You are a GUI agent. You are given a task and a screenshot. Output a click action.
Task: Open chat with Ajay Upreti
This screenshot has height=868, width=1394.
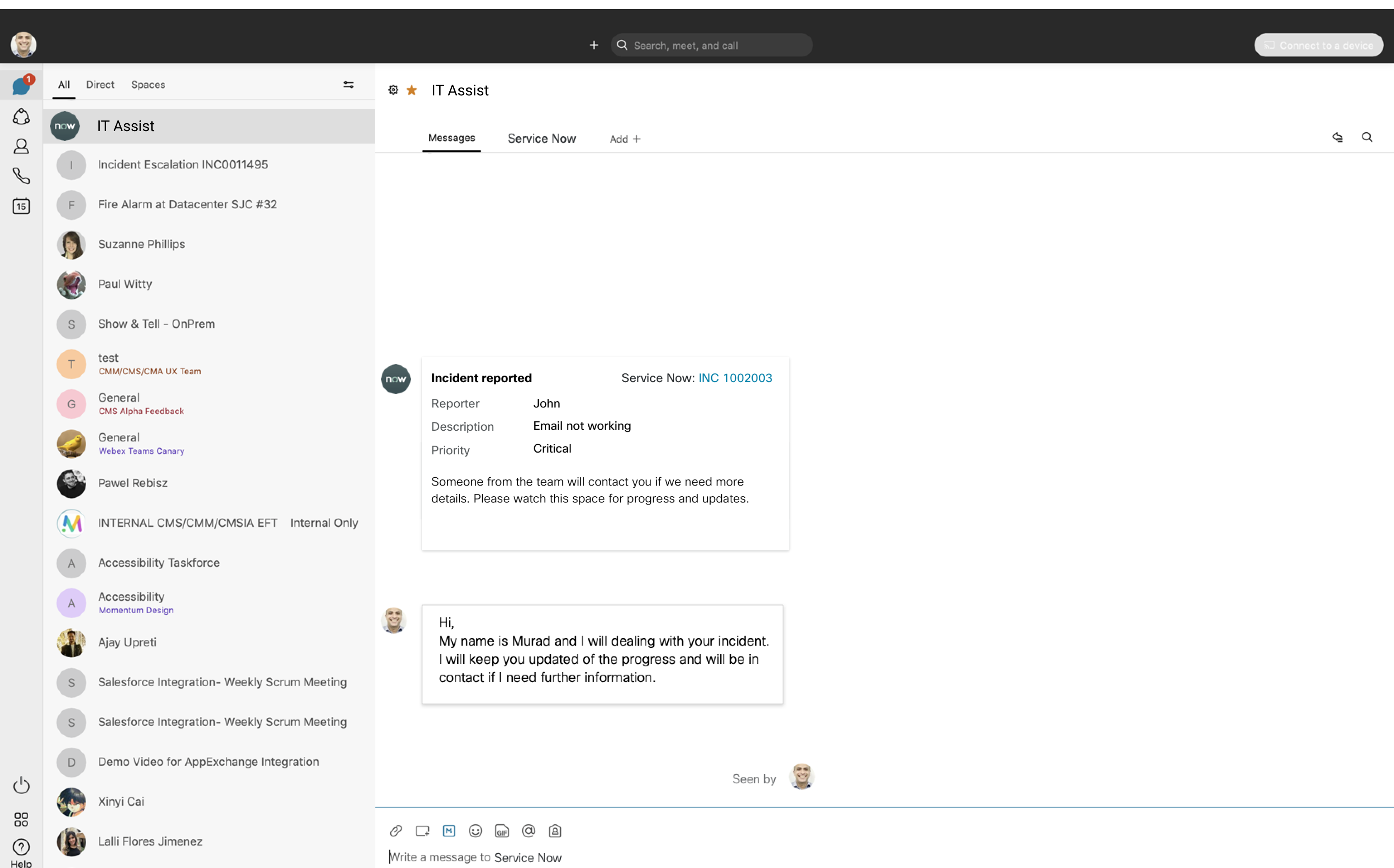[x=209, y=642]
